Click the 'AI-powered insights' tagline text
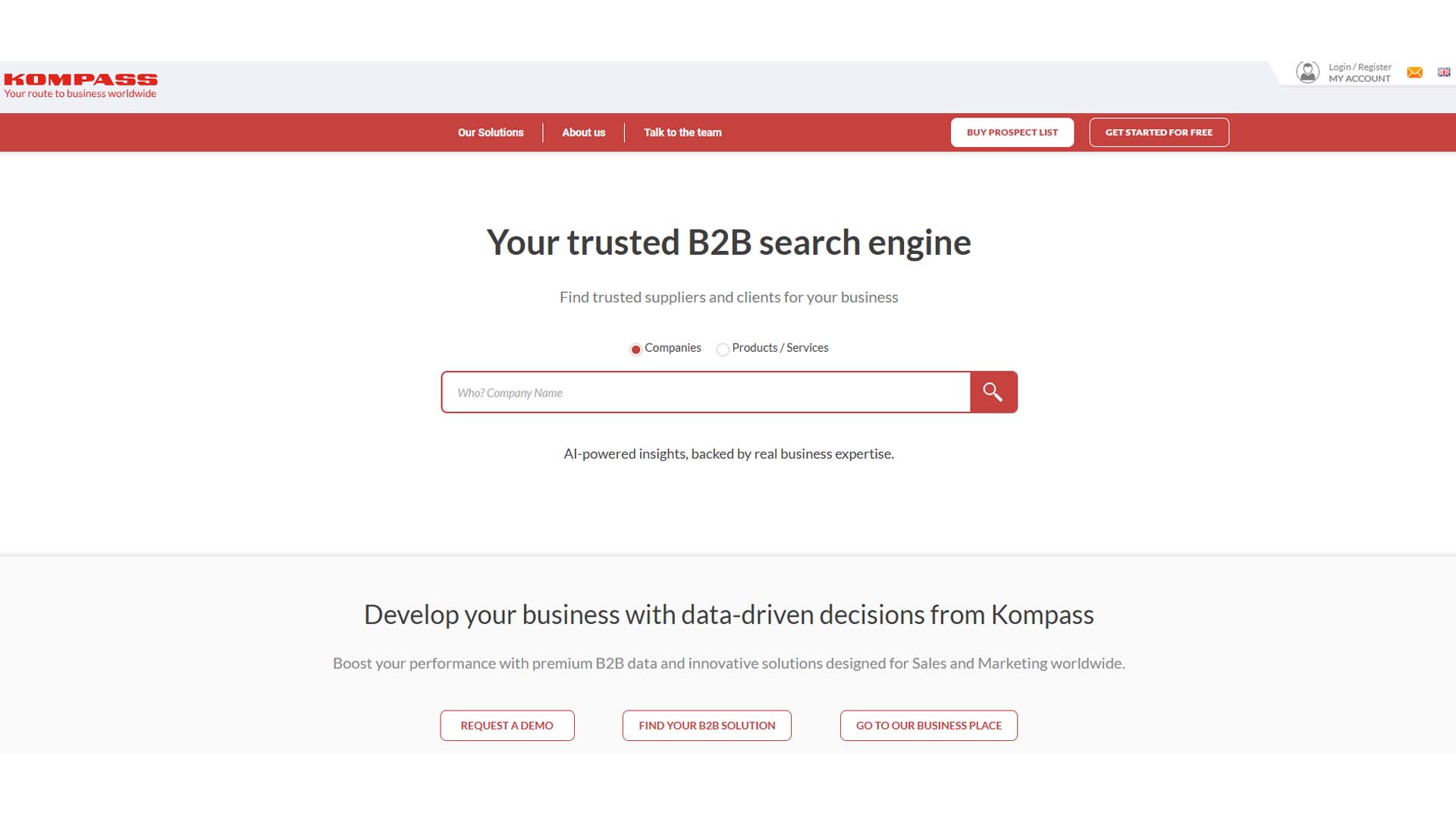The image size is (1456, 819). pyautogui.click(x=729, y=453)
